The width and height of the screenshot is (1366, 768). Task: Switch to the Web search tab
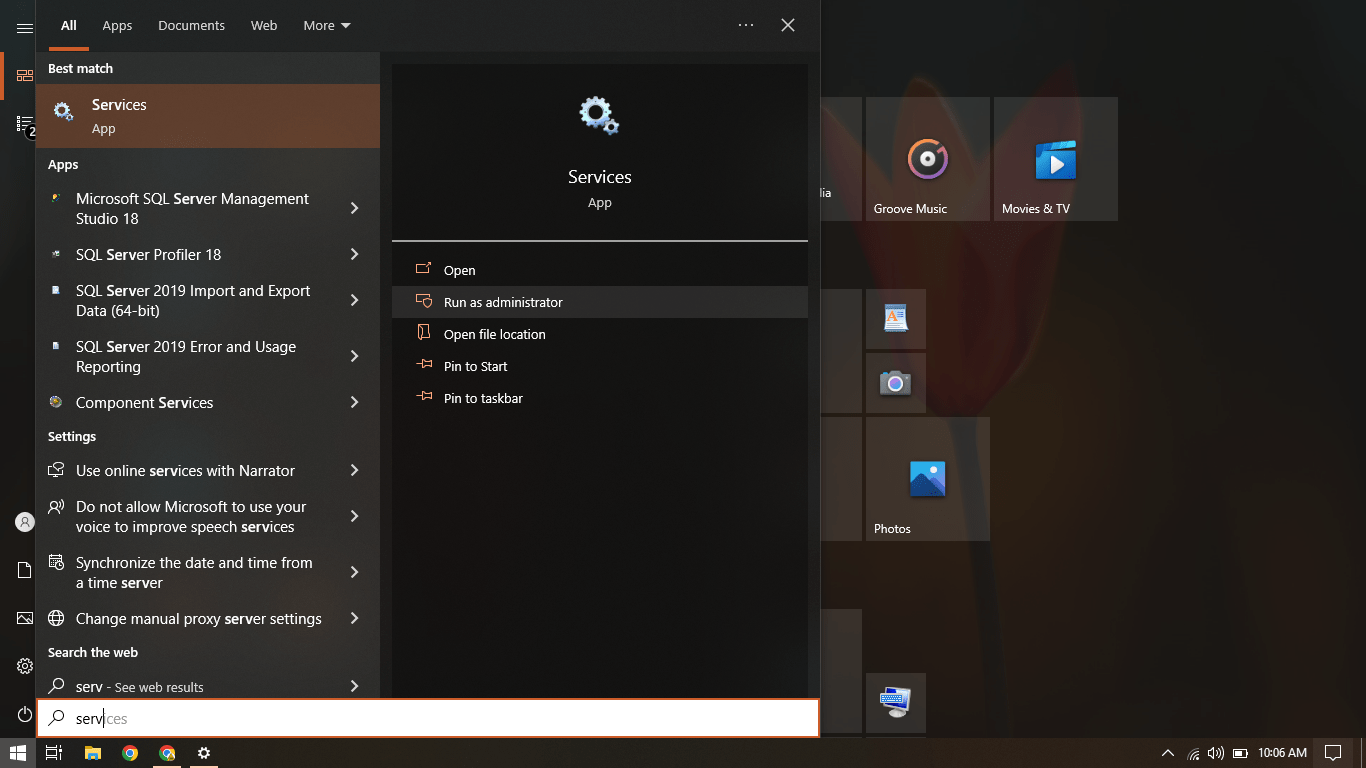click(x=264, y=26)
